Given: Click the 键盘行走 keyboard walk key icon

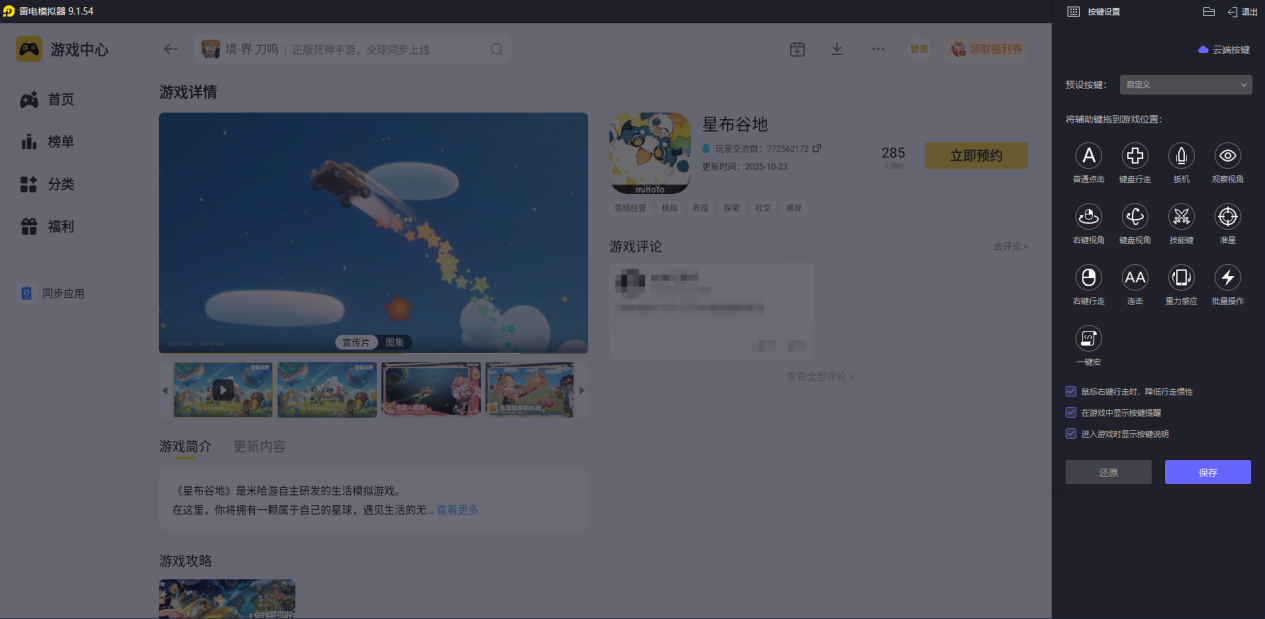Looking at the screenshot, I should tap(1134, 156).
